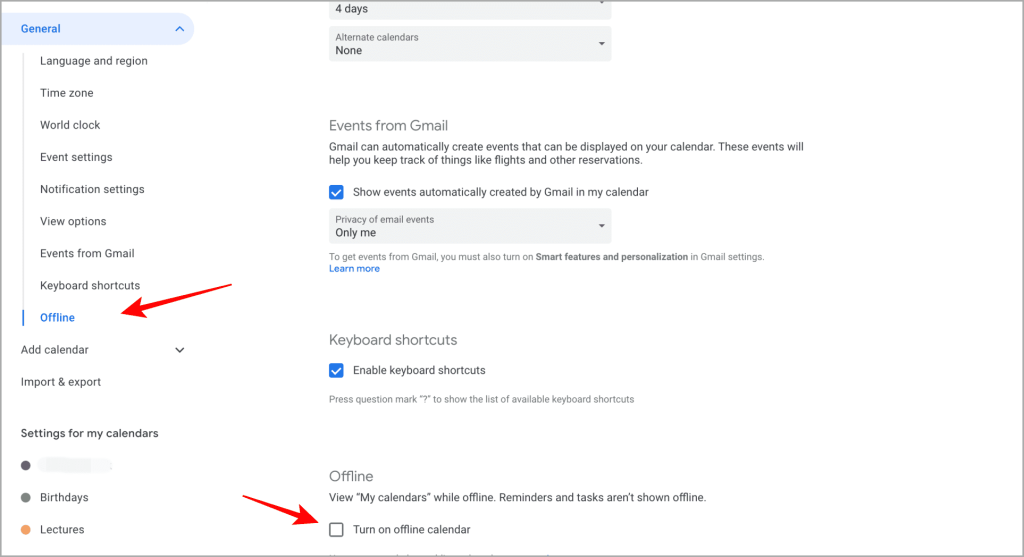The image size is (1024, 557).
Task: Open Import & export settings
Action: tap(61, 382)
